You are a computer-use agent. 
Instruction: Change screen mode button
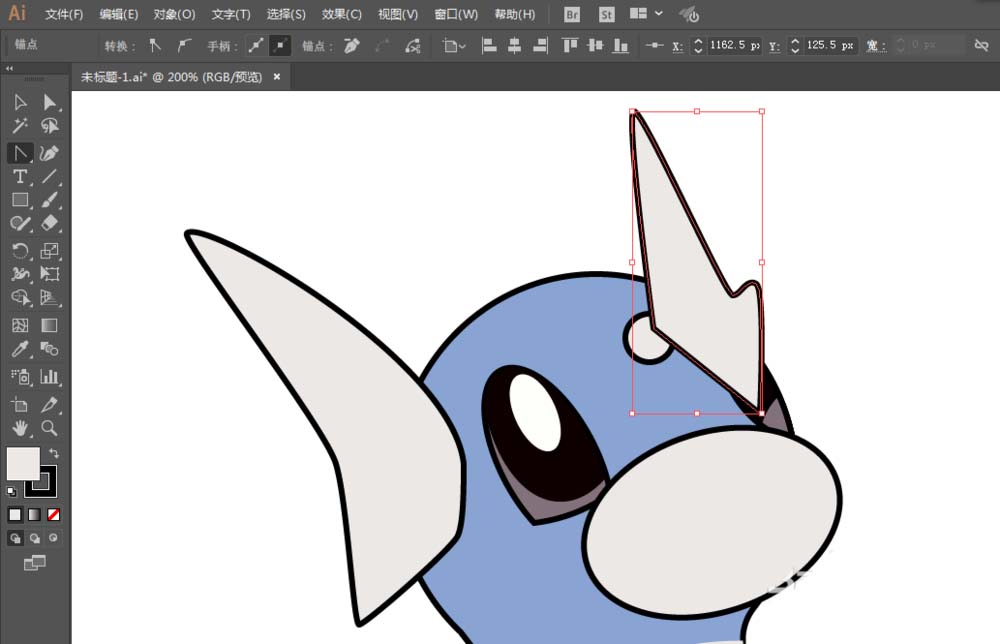(x=34, y=563)
